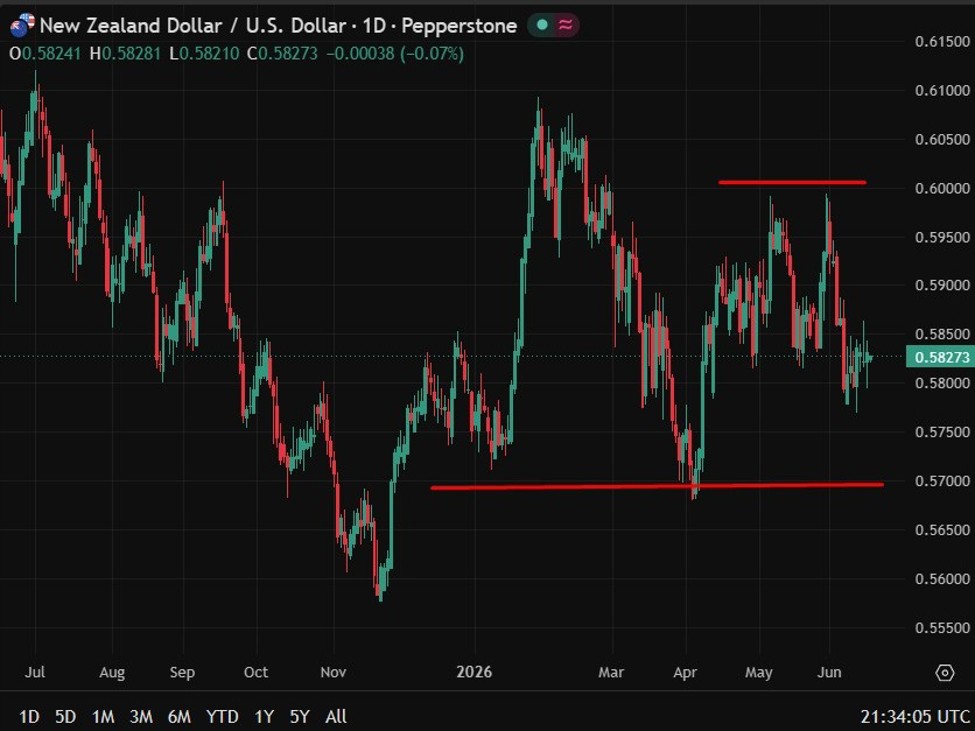Viewport: 975px width, 731px height.
Task: Click the open value O0.58241
Action: click(45, 54)
